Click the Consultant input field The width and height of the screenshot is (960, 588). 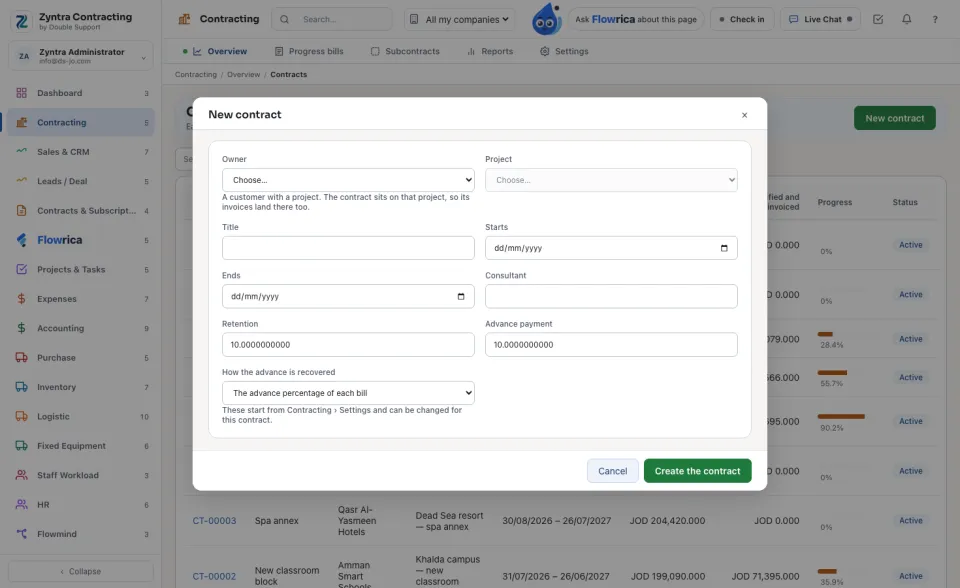click(x=611, y=296)
